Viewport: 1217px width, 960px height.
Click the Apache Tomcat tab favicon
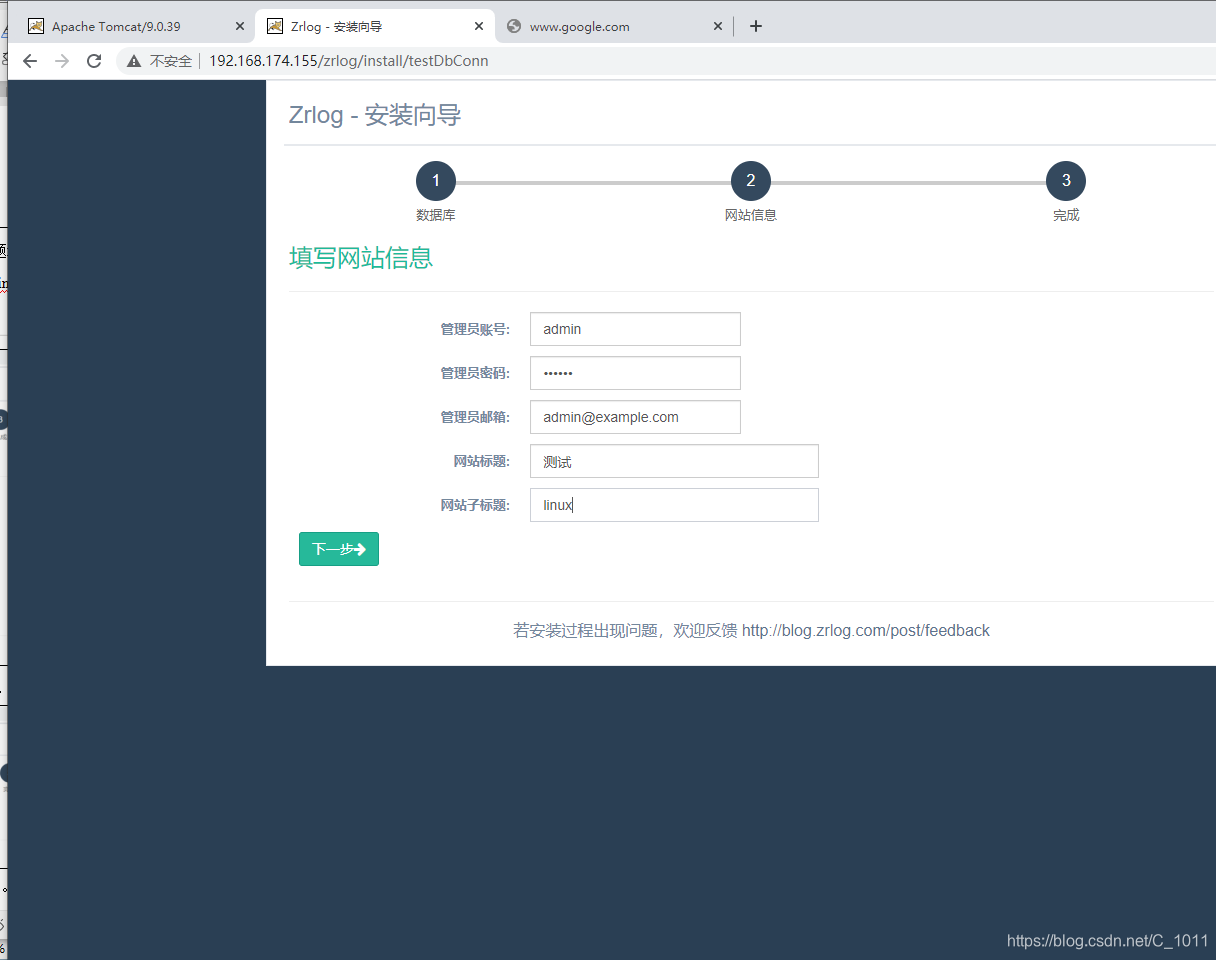[x=36, y=26]
